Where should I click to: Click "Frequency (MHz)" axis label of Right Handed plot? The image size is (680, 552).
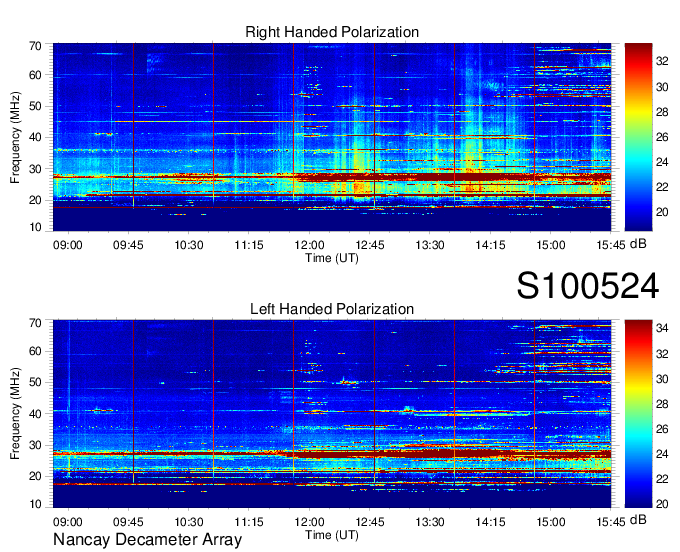pyautogui.click(x=15, y=137)
